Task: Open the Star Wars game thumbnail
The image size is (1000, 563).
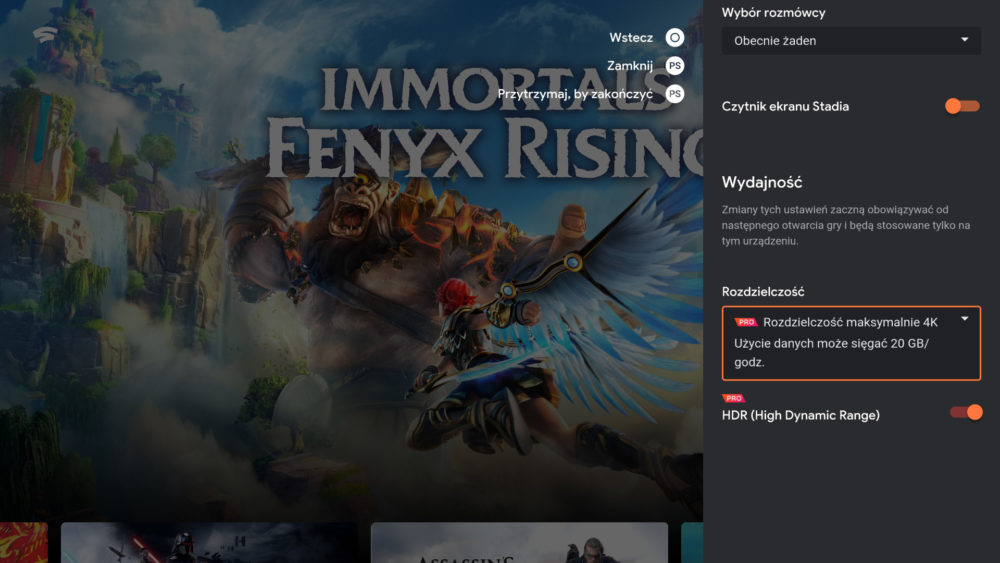Action: [x=209, y=543]
